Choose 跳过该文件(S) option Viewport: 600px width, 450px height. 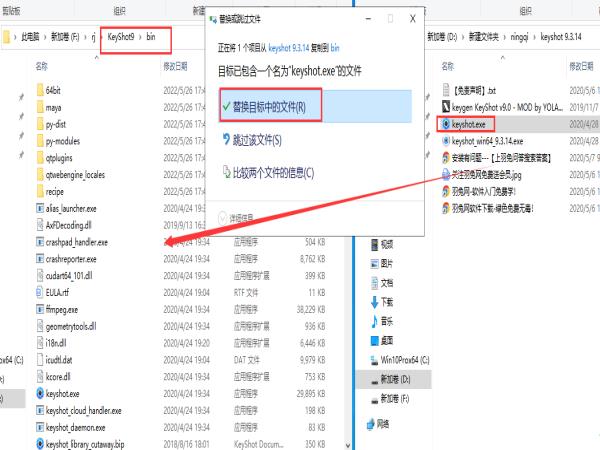click(x=253, y=140)
